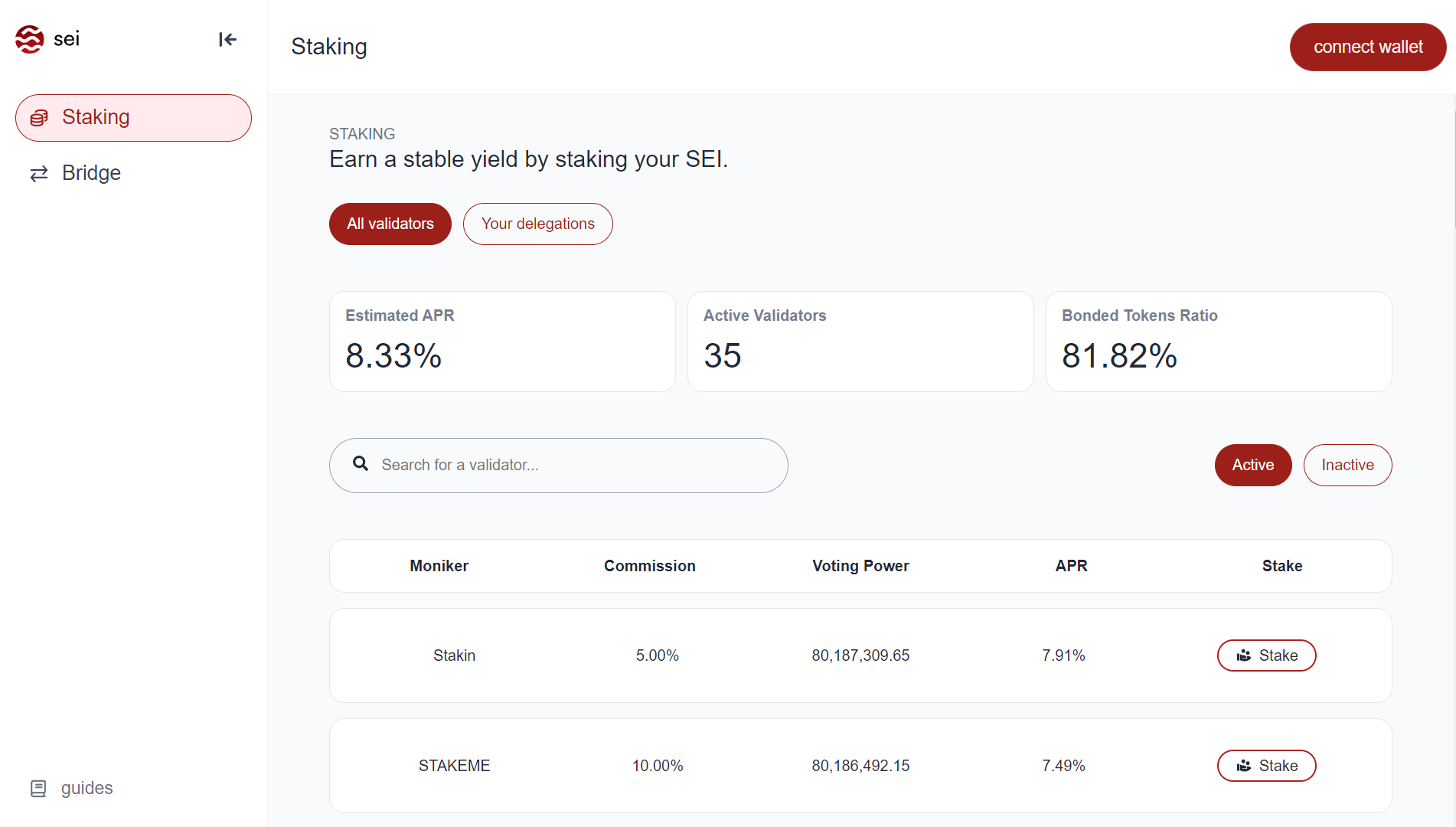
Task: Click the Staking page title
Action: pyautogui.click(x=329, y=47)
